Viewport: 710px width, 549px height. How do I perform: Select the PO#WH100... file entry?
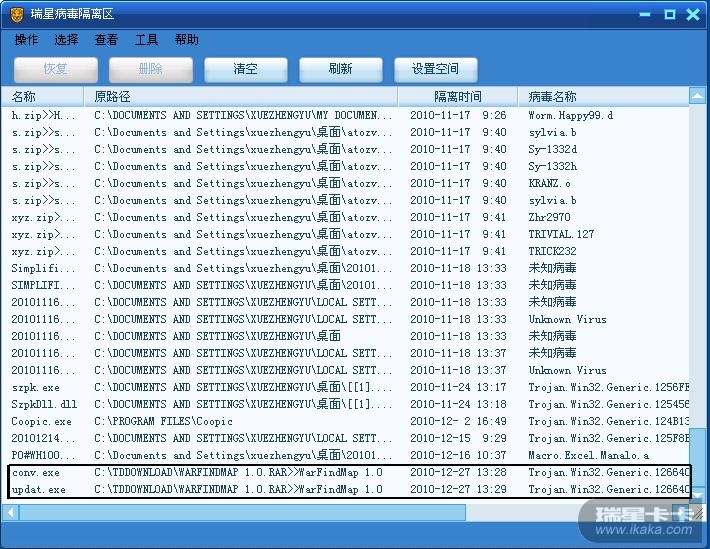346,456
